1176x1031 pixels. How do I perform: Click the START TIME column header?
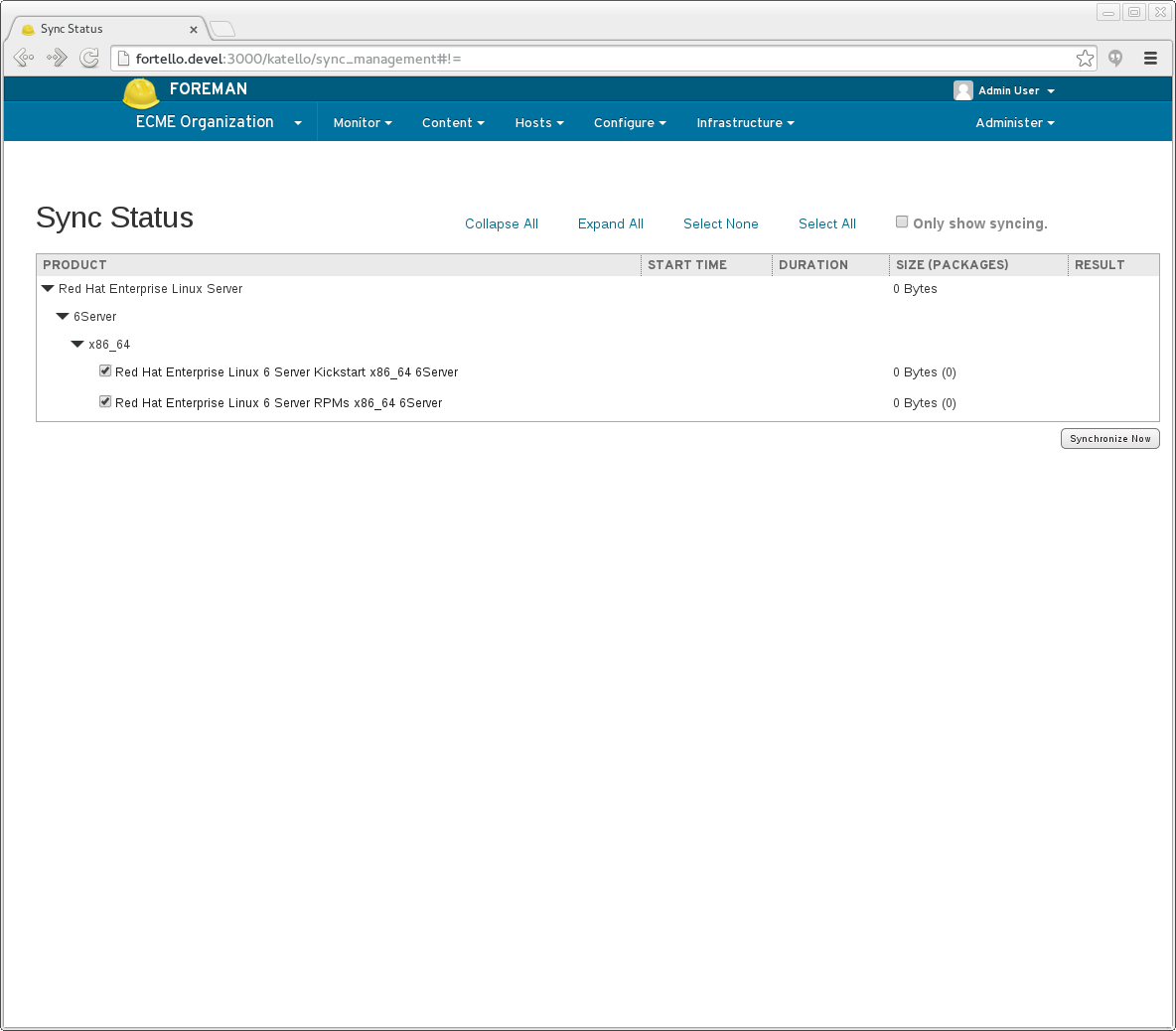pos(687,264)
